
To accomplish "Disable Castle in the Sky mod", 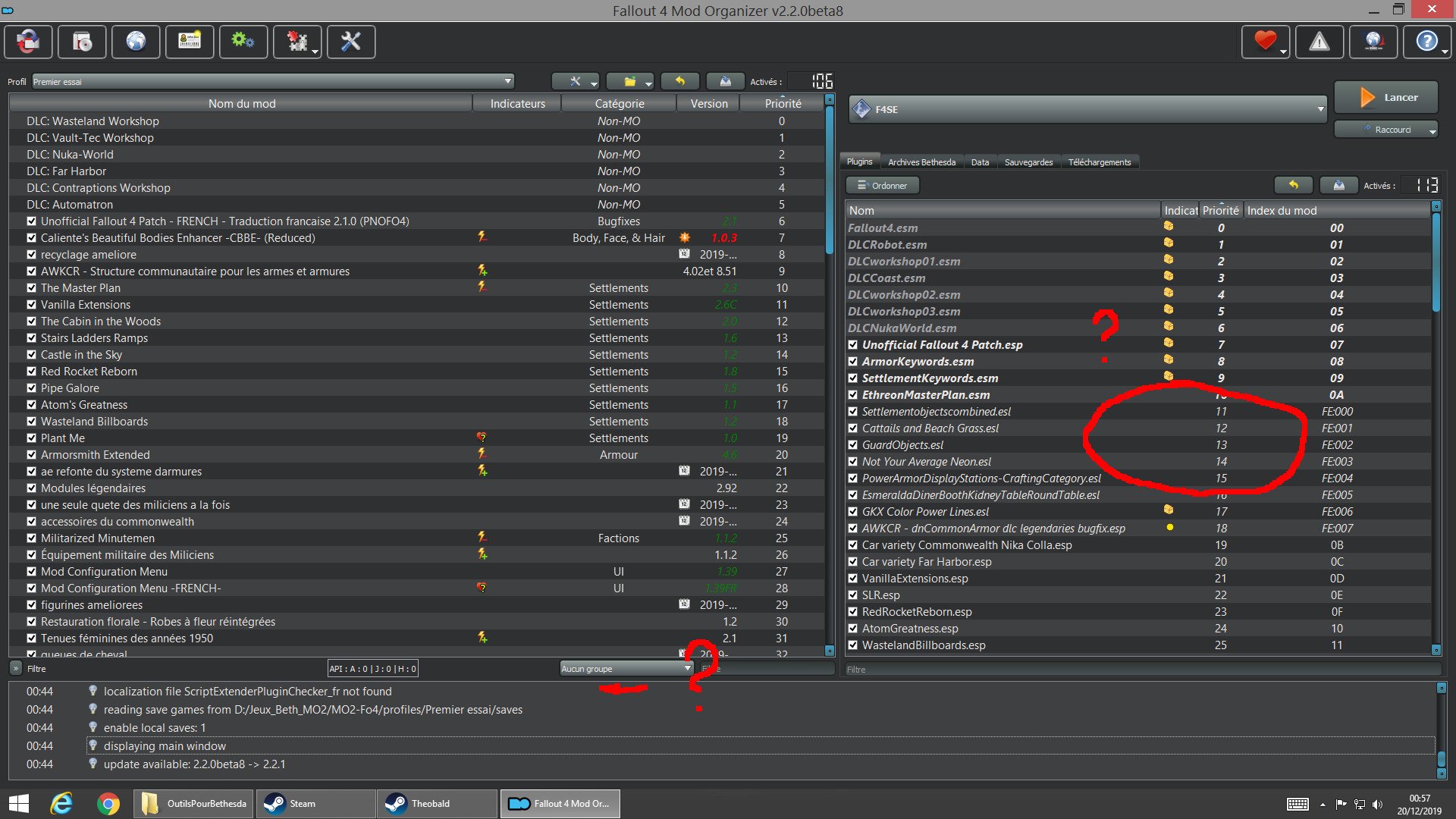I will point(31,355).
